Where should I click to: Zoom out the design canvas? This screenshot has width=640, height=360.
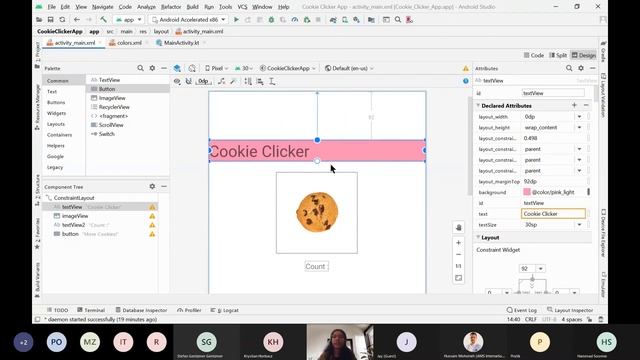click(458, 254)
